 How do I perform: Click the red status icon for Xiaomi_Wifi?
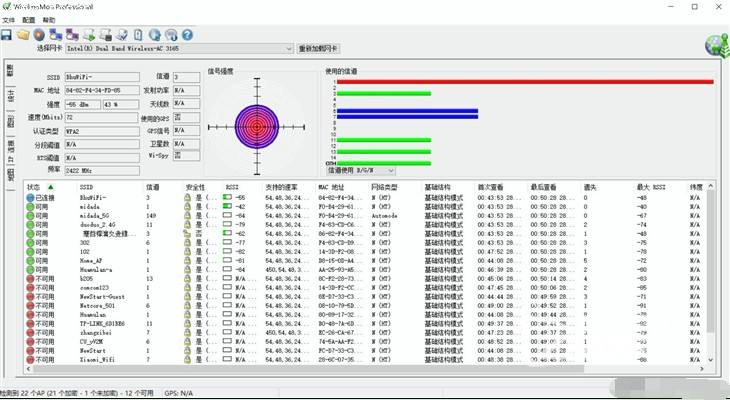tap(30, 360)
